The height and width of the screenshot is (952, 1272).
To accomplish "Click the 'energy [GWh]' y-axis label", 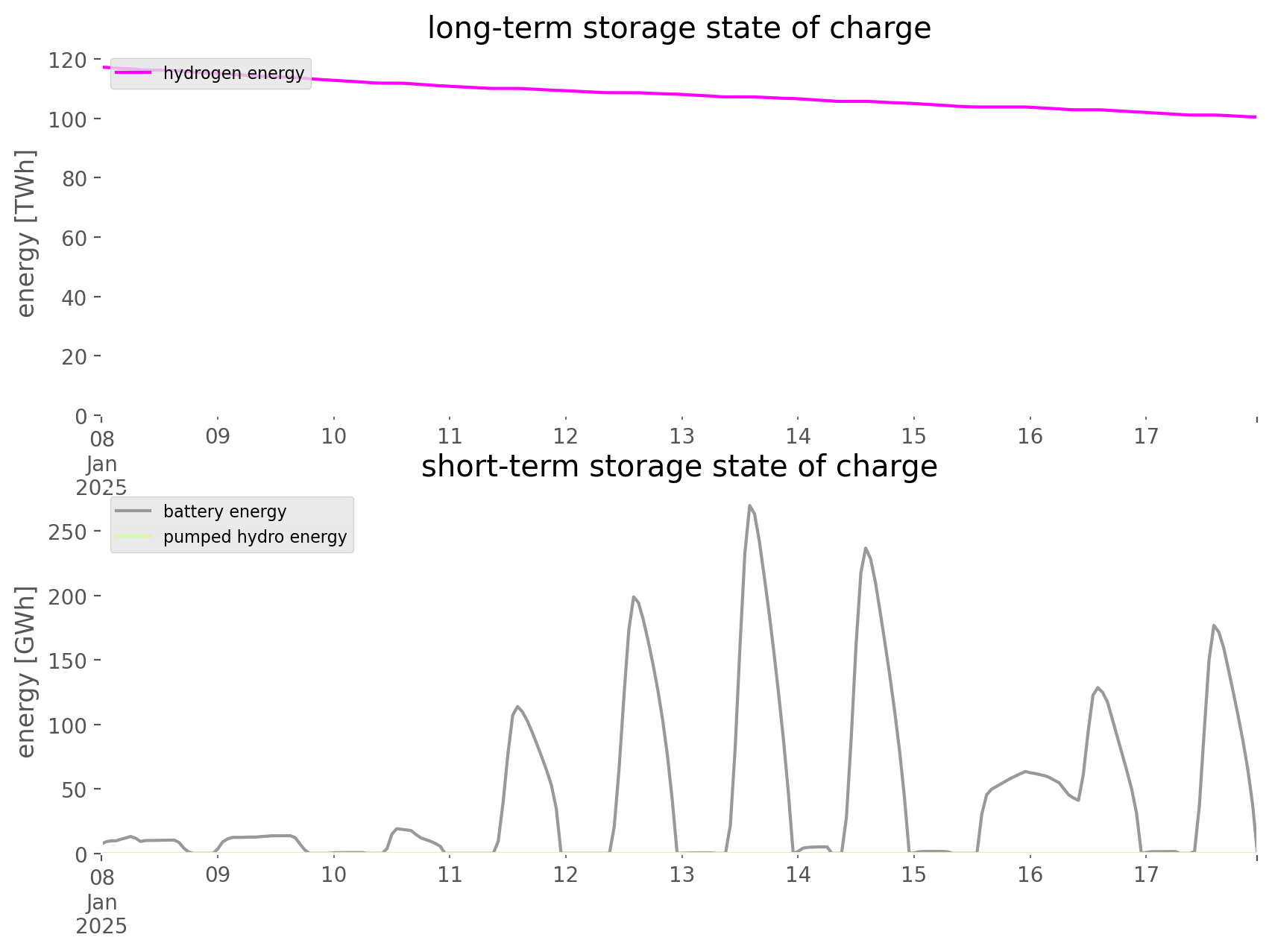I will click(26, 672).
